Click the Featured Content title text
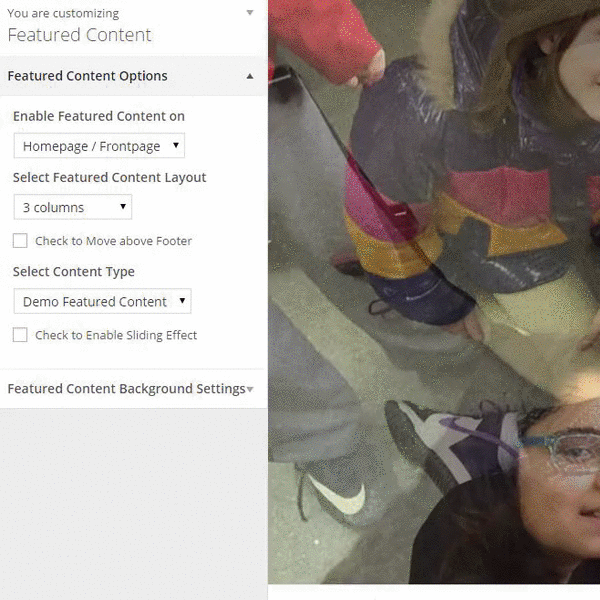Screen dimensions: 600x600 (80, 35)
